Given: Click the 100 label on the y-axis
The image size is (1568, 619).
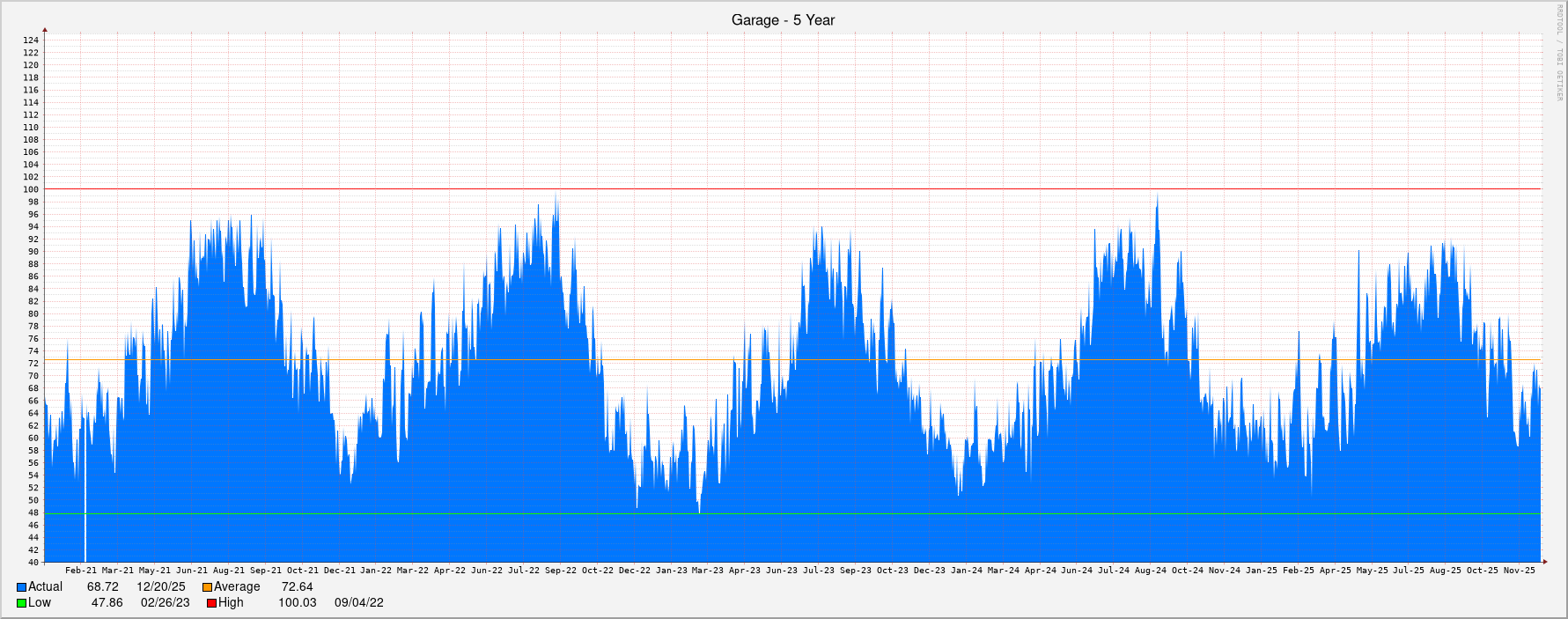Looking at the screenshot, I should 31,189.
